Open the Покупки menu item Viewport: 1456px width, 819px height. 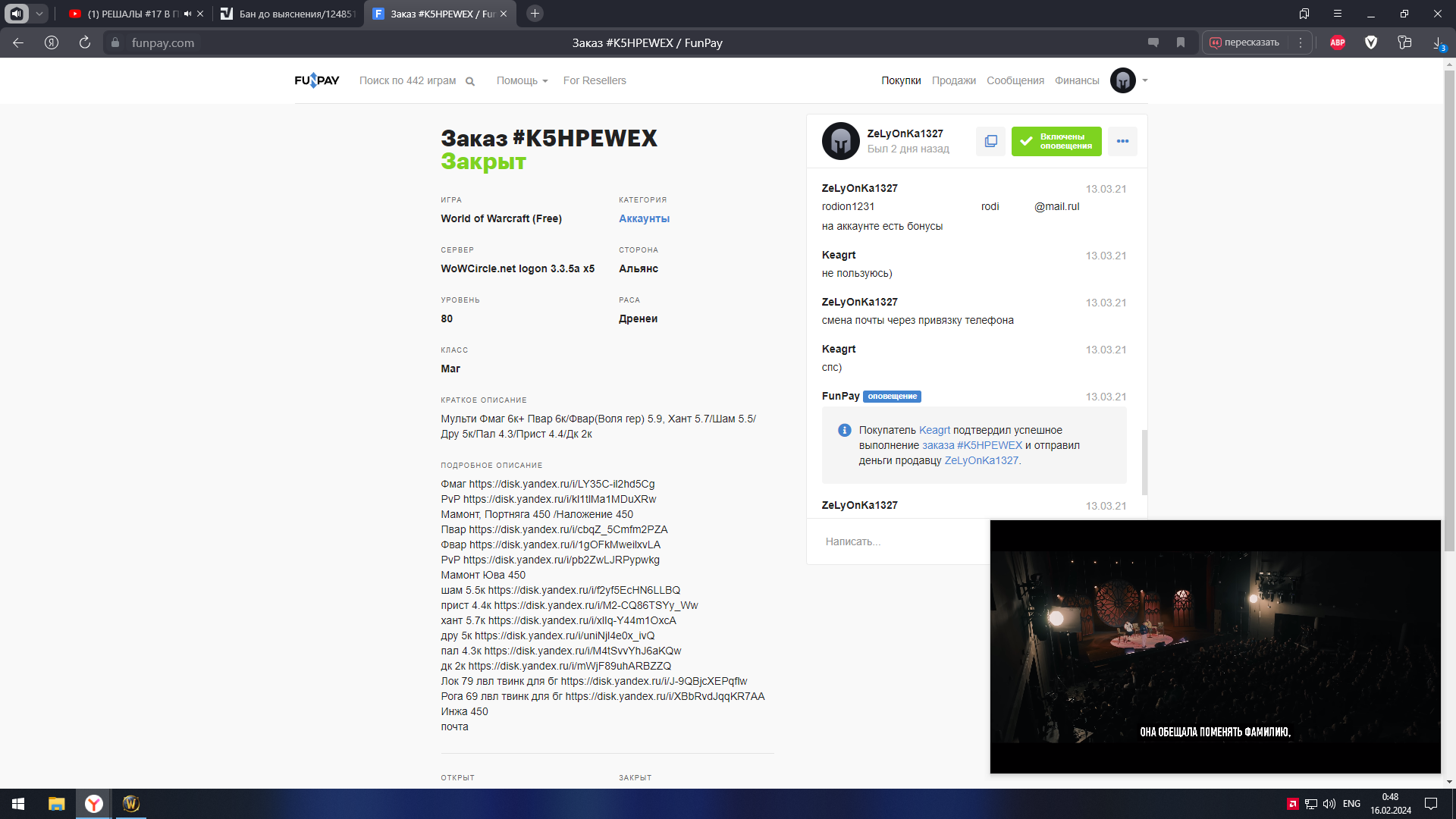(901, 80)
